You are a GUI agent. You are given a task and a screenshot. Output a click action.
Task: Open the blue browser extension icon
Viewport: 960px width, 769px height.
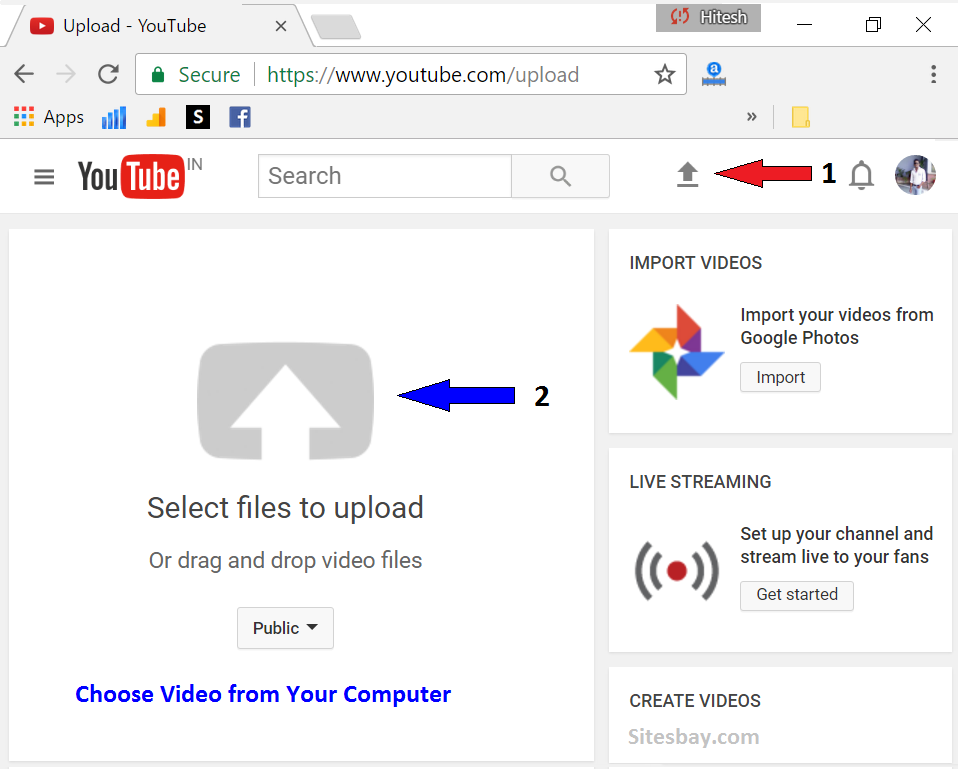(714, 74)
